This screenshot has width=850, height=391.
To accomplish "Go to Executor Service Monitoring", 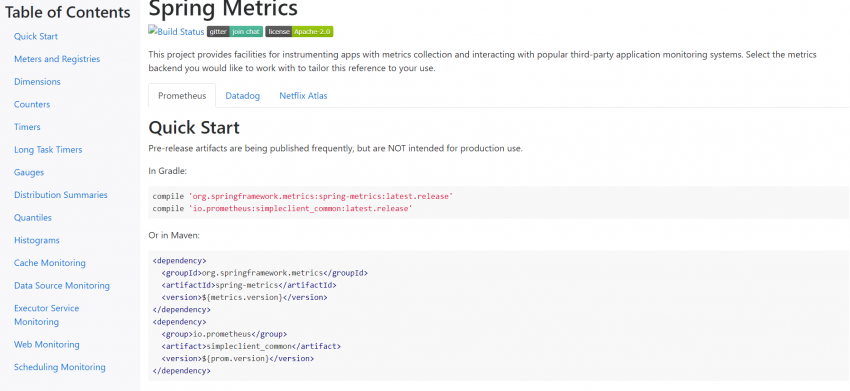I will [x=47, y=315].
